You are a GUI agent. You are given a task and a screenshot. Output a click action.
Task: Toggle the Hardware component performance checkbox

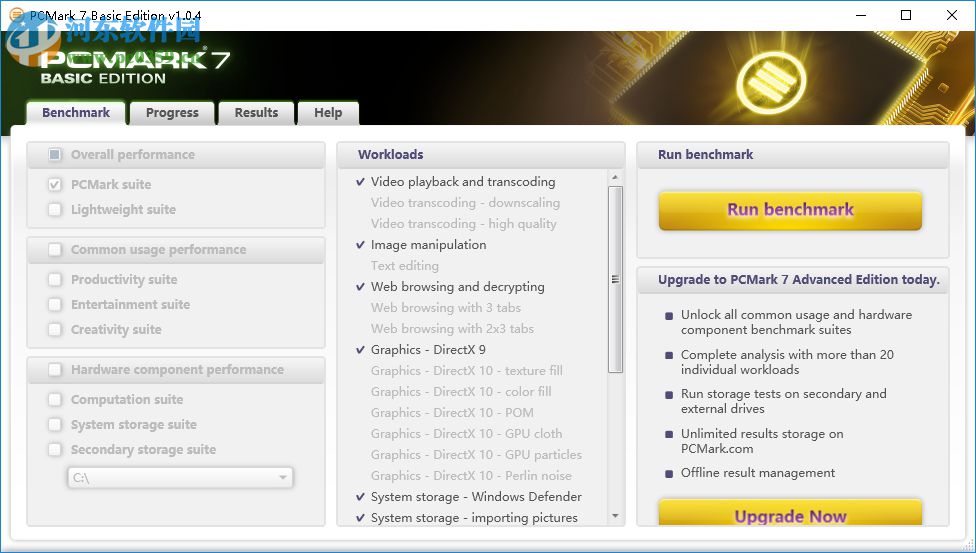(55, 370)
